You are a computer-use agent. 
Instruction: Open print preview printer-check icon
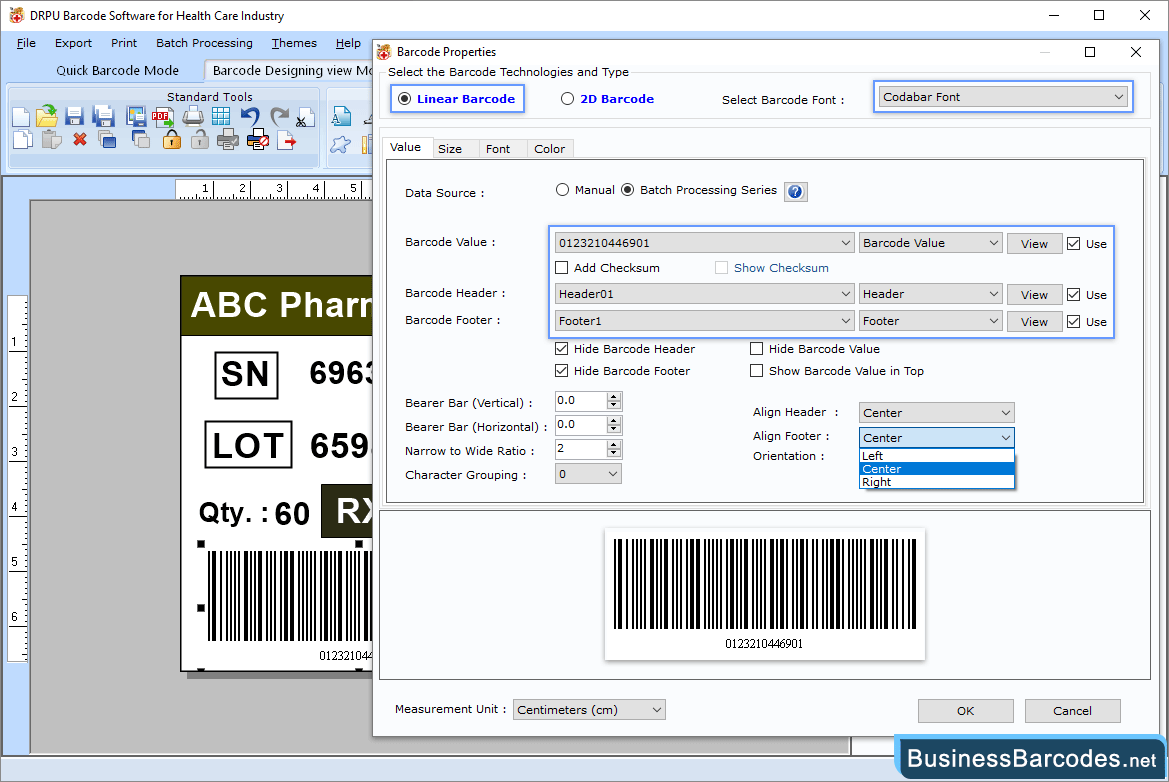click(227, 139)
